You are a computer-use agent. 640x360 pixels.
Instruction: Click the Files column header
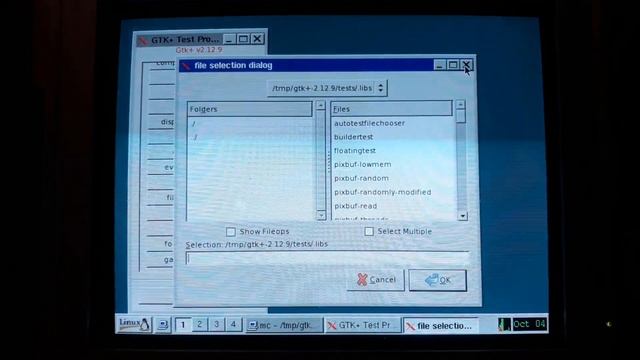391,109
